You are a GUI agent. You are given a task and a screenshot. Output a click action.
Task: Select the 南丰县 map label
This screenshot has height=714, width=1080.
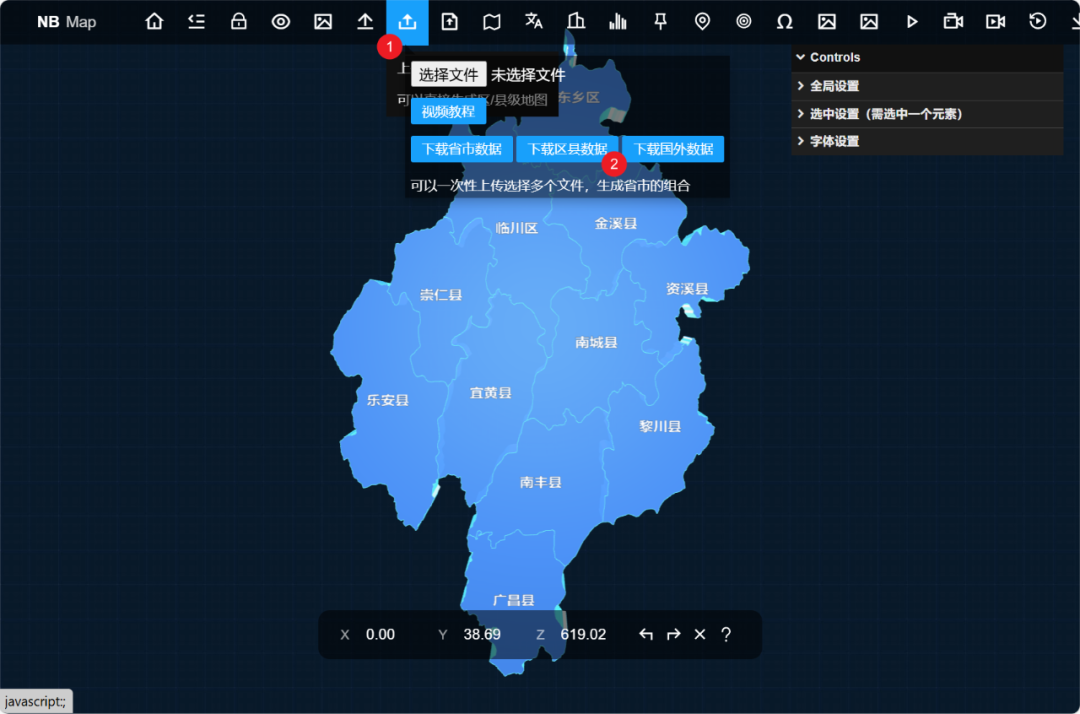tap(541, 482)
